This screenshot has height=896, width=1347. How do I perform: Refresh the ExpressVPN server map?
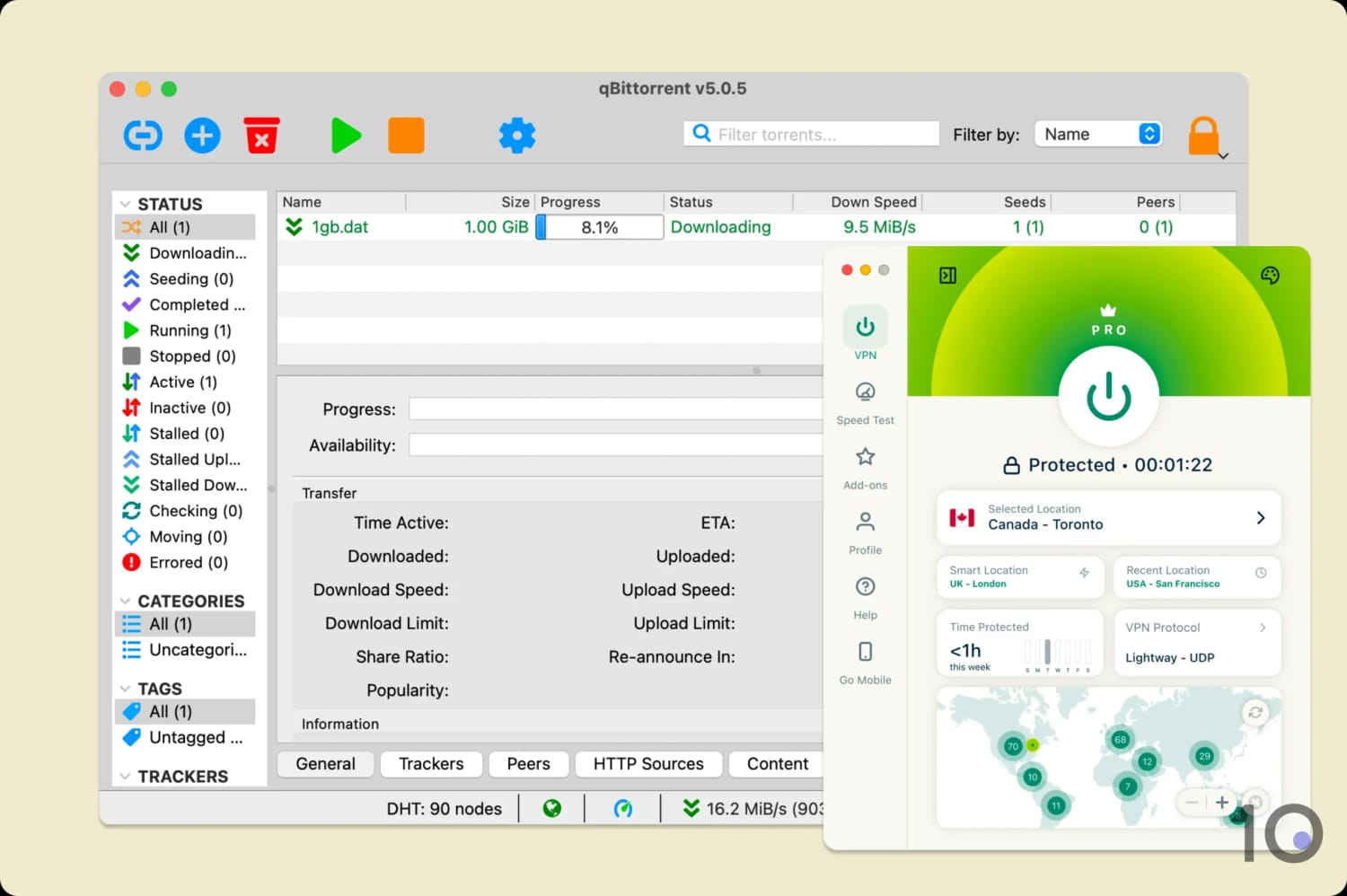click(1255, 712)
